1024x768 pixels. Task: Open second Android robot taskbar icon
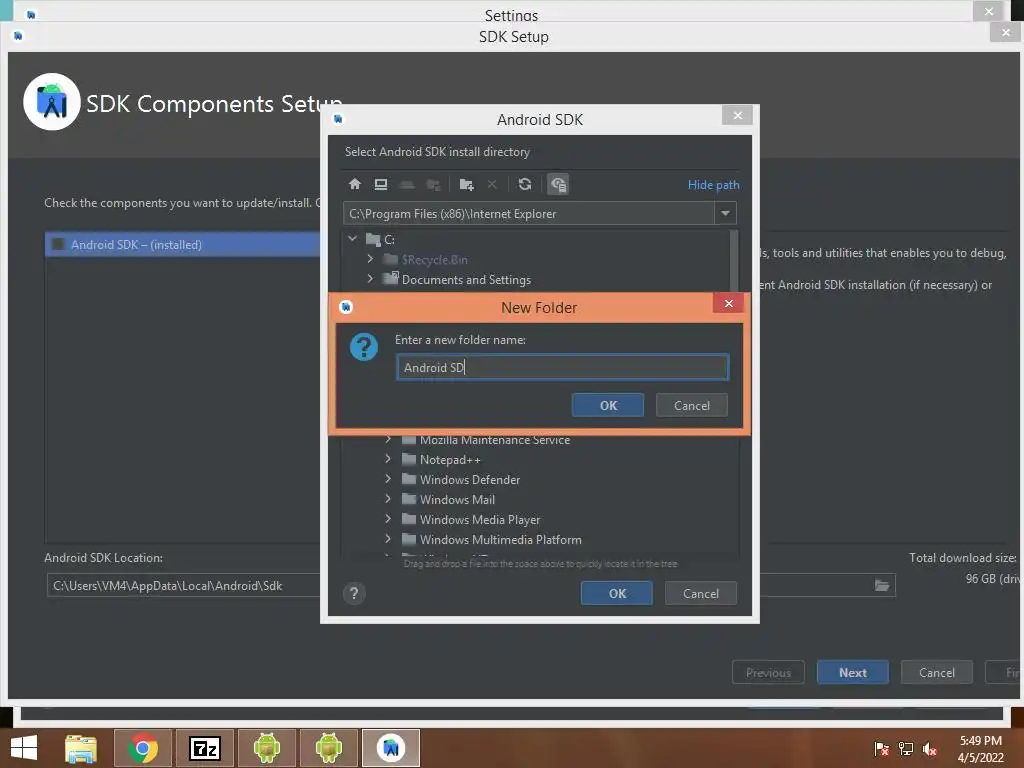click(328, 748)
